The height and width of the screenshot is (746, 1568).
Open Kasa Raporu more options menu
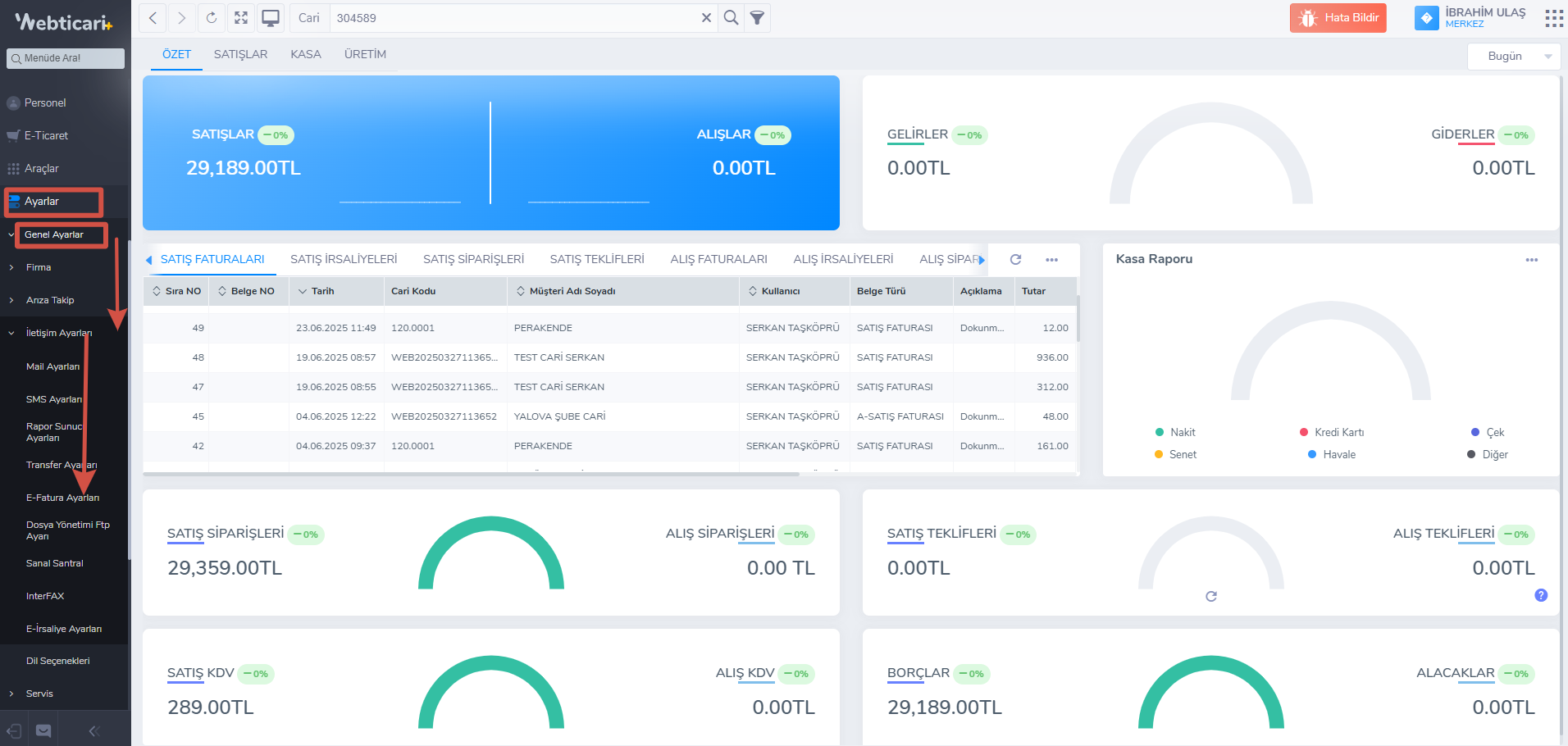pos(1531,260)
